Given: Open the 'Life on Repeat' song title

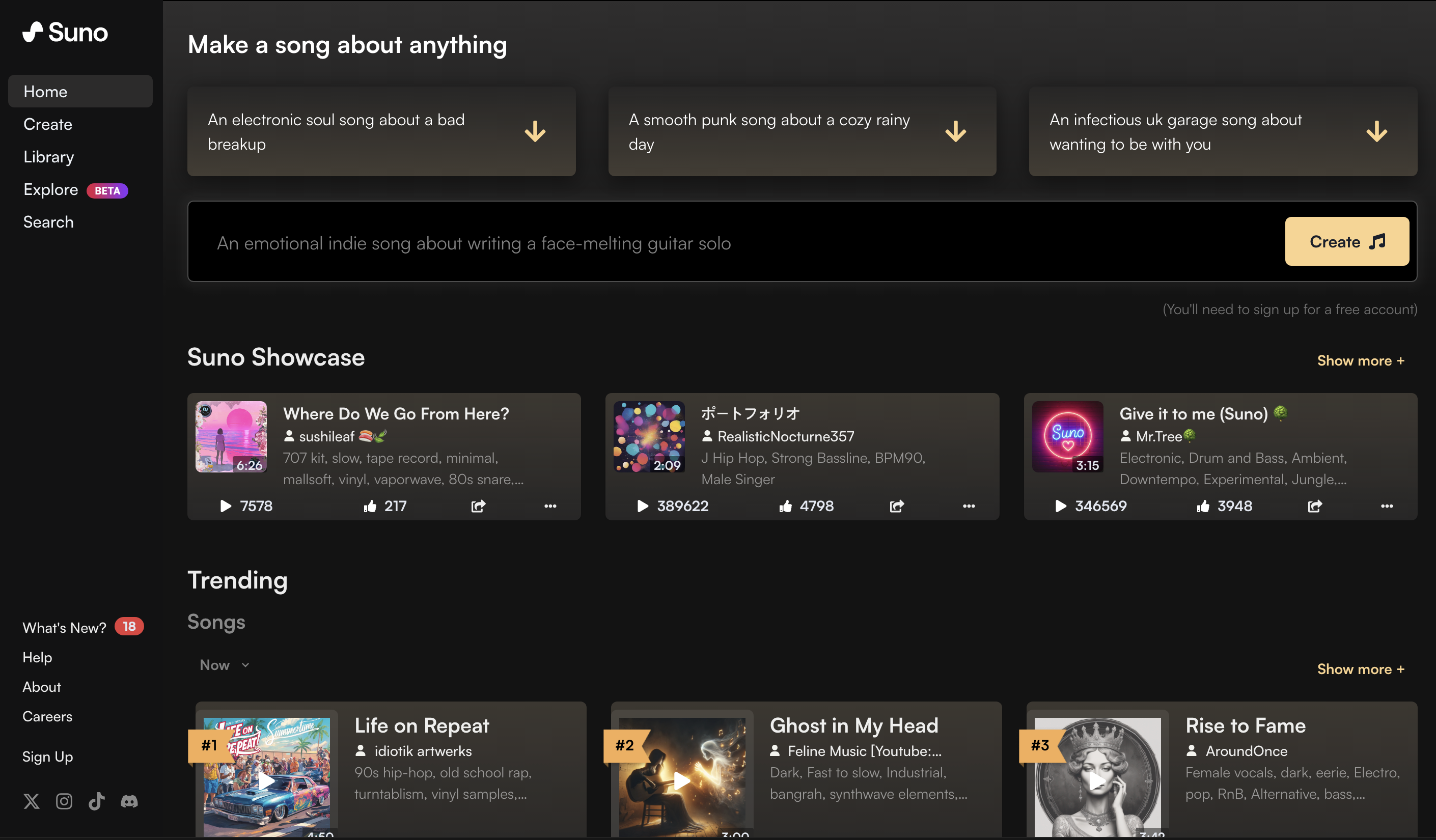Looking at the screenshot, I should [x=422, y=725].
